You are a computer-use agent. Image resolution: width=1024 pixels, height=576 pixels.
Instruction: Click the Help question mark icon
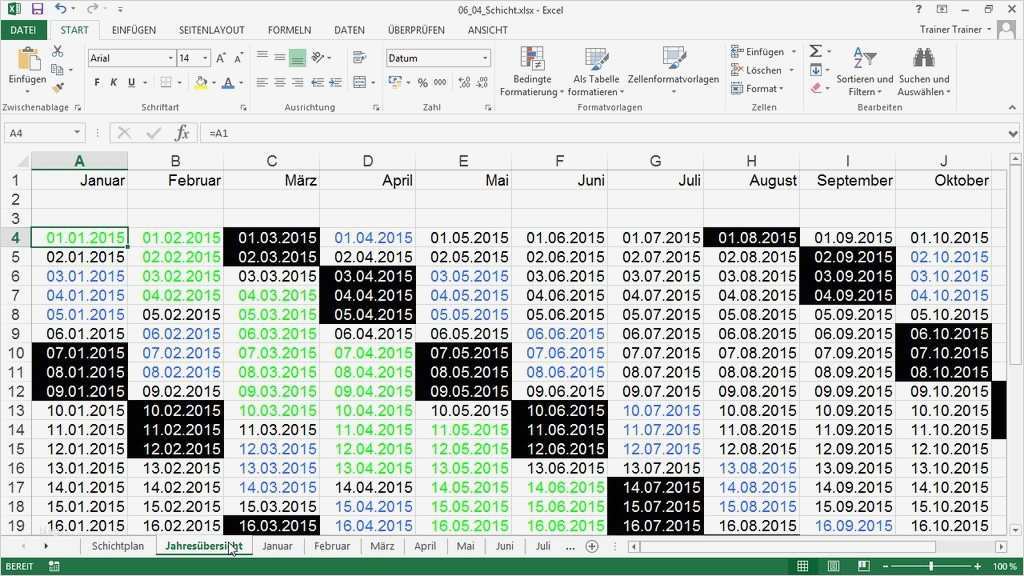(x=918, y=9)
